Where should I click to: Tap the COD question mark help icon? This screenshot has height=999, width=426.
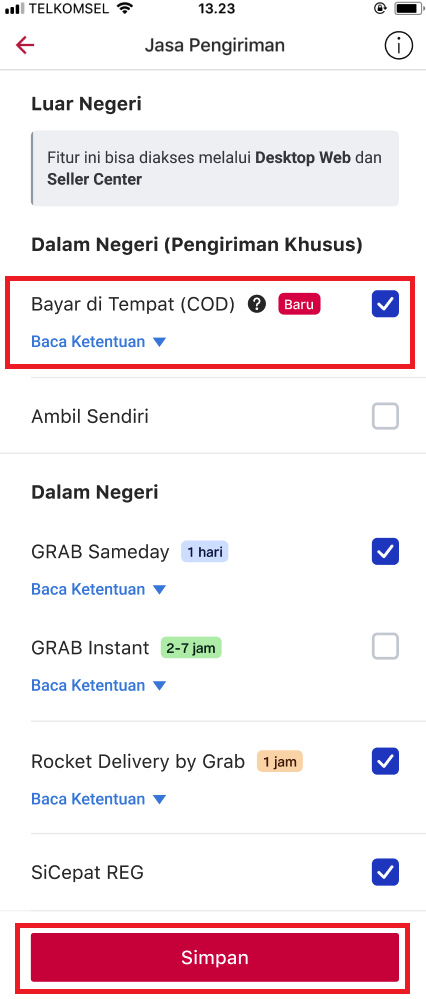coord(257,305)
